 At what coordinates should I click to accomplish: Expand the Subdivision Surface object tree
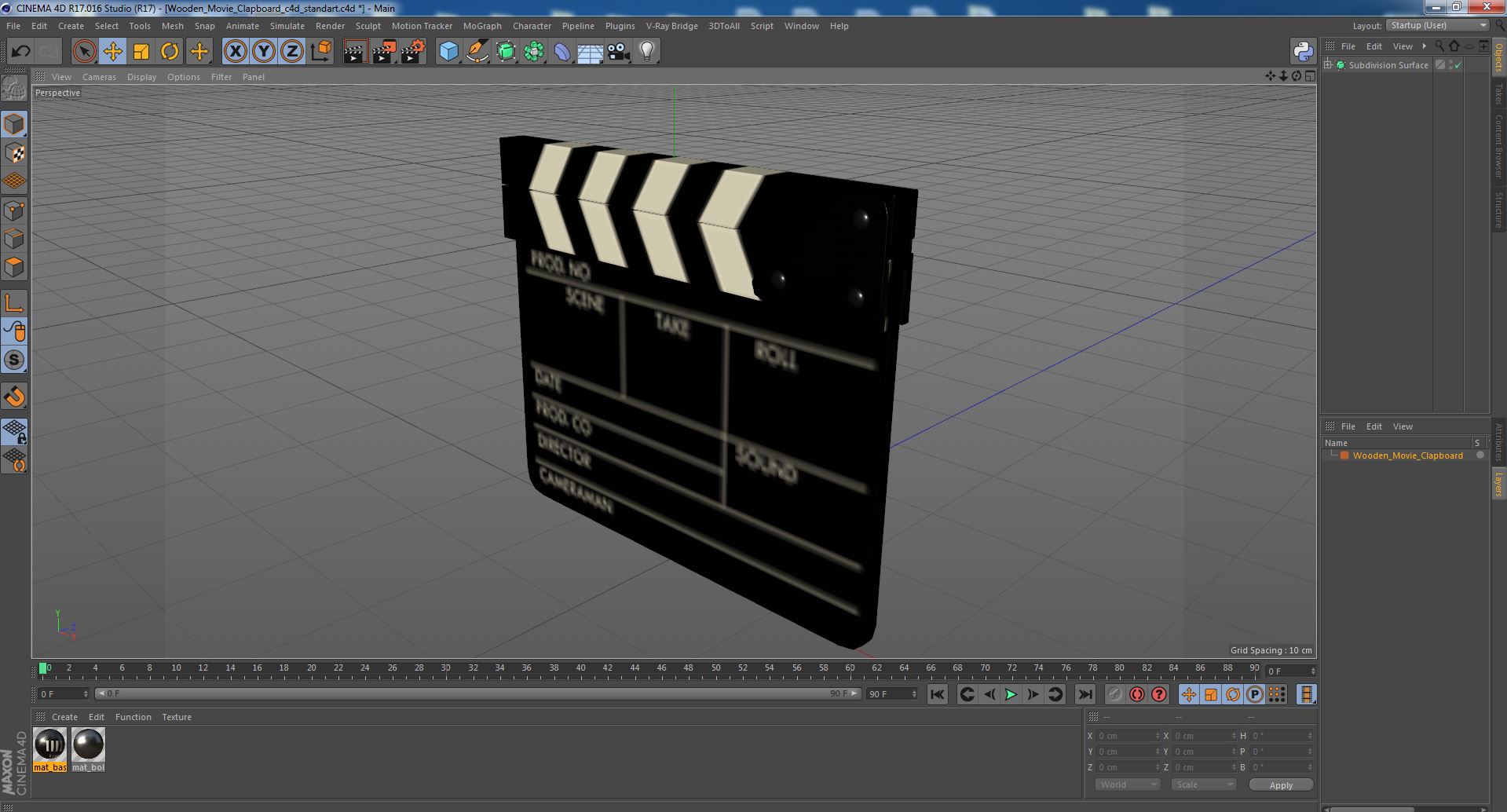[x=1328, y=65]
